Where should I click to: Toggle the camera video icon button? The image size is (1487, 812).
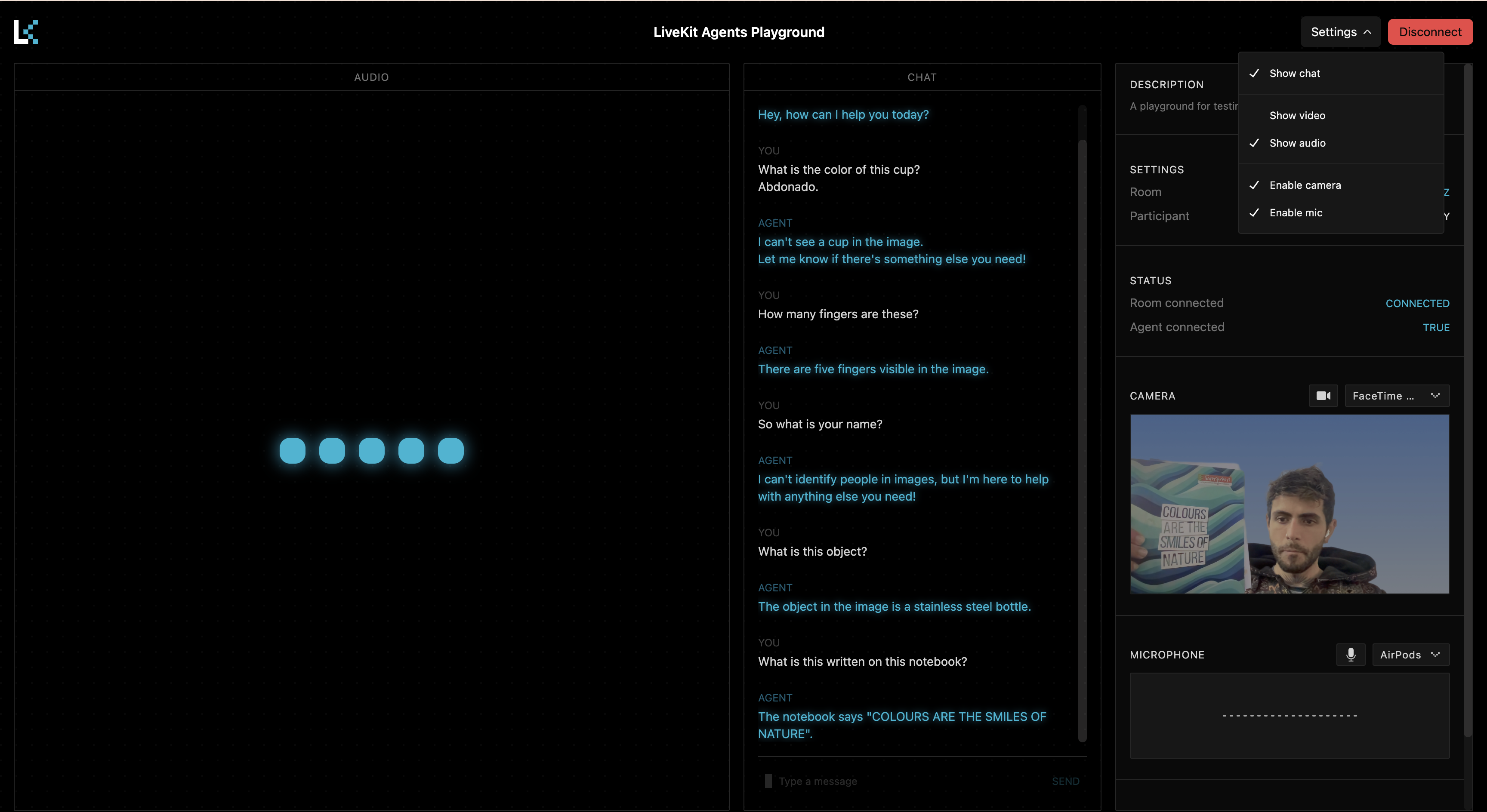pos(1323,396)
